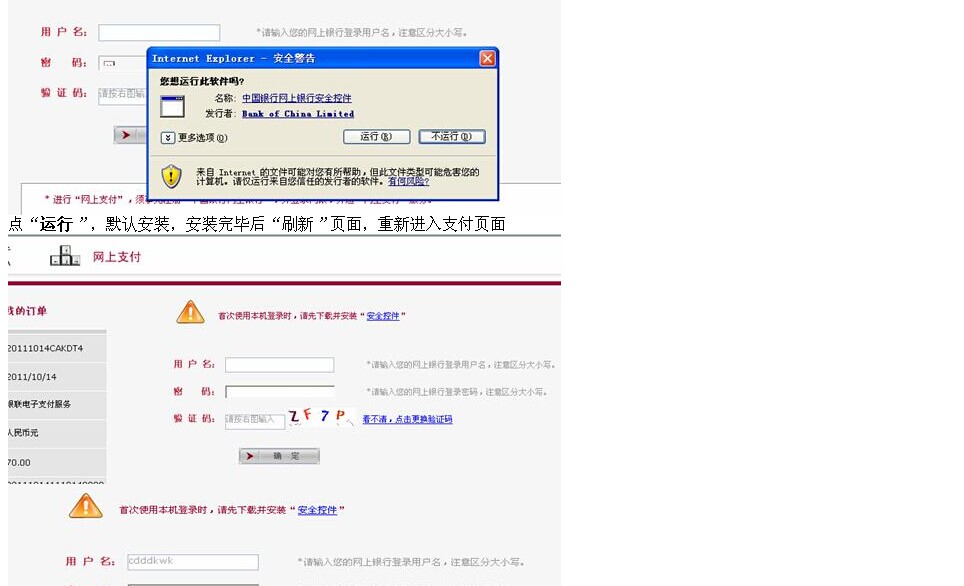Click the 有何风险? link

pyautogui.click(x=408, y=182)
